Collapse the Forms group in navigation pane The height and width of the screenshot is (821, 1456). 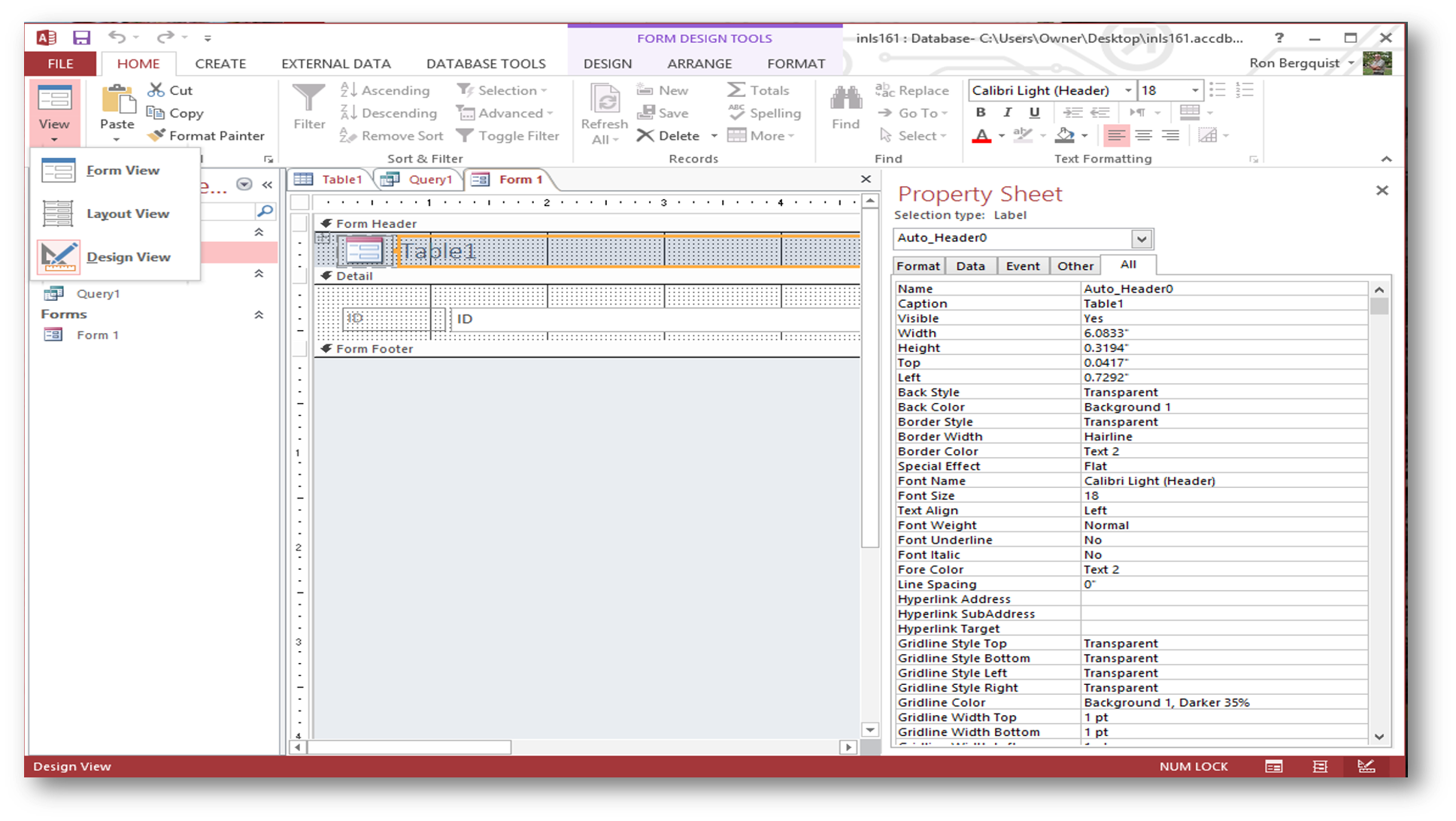[x=259, y=314]
